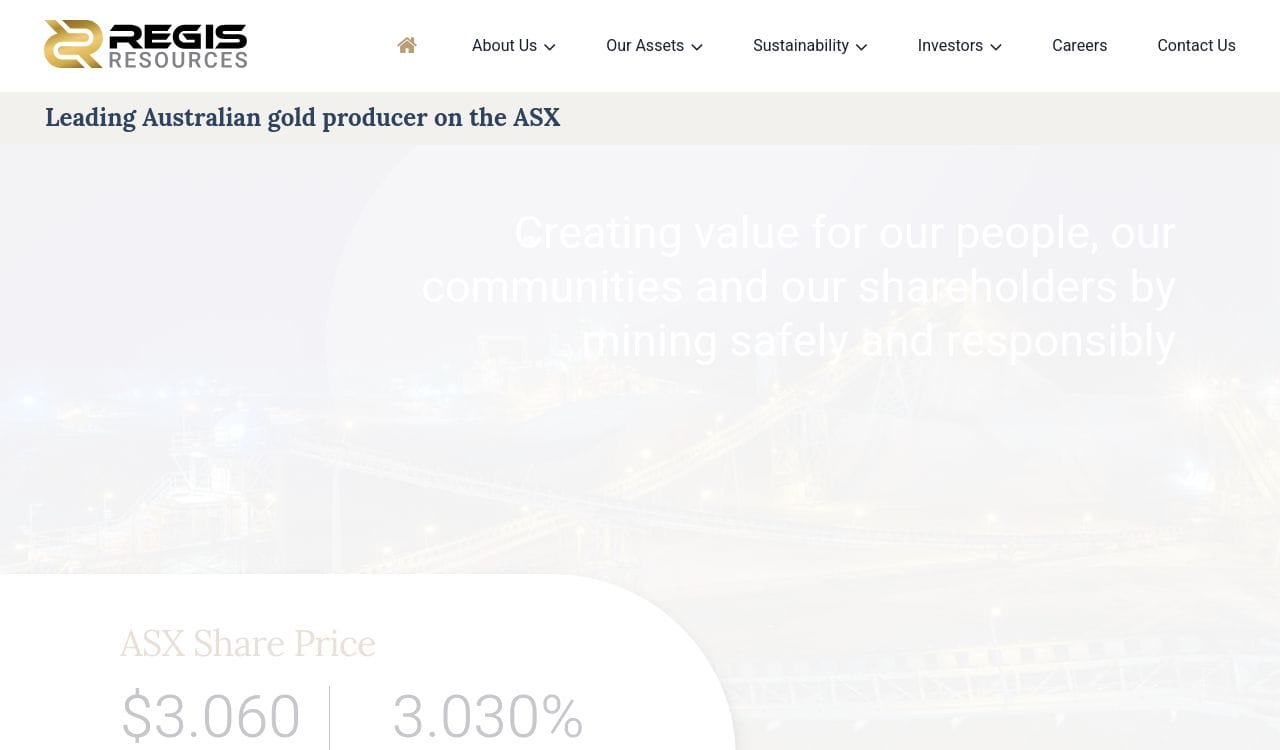Expand the Our Assets dropdown chevron
This screenshot has width=1280, height=750.
[x=697, y=47]
